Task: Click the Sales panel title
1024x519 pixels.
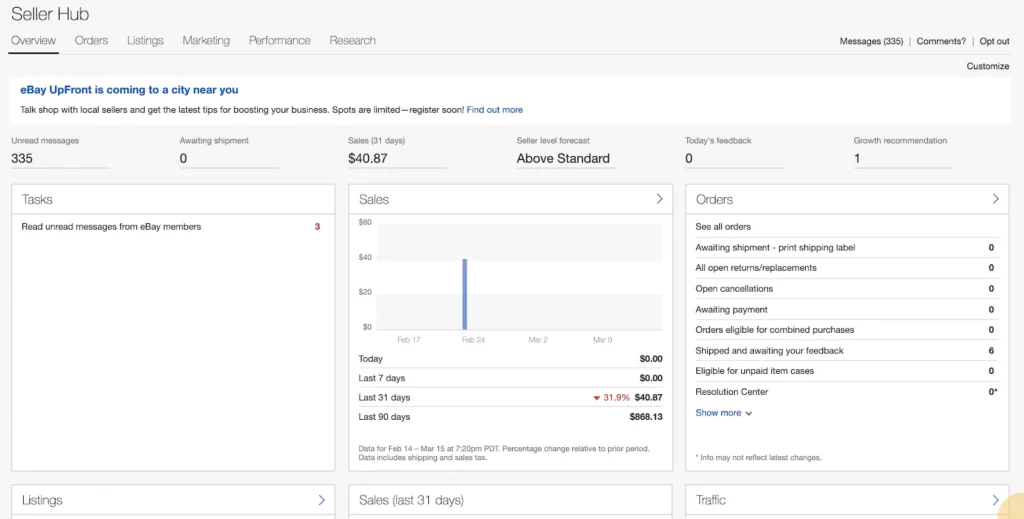Action: (x=374, y=199)
